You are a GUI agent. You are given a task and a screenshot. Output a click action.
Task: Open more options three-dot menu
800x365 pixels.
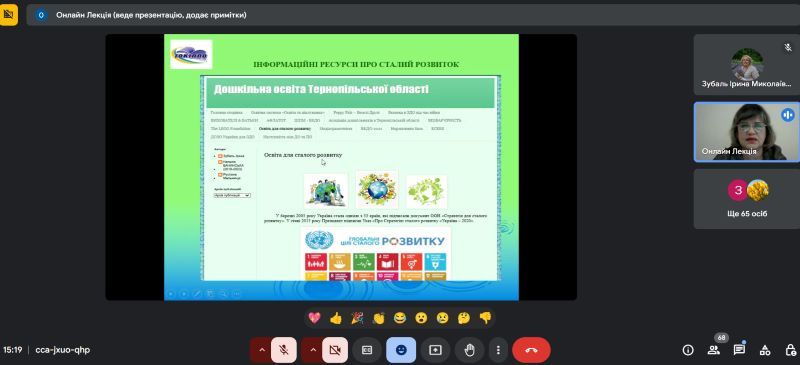tap(498, 350)
